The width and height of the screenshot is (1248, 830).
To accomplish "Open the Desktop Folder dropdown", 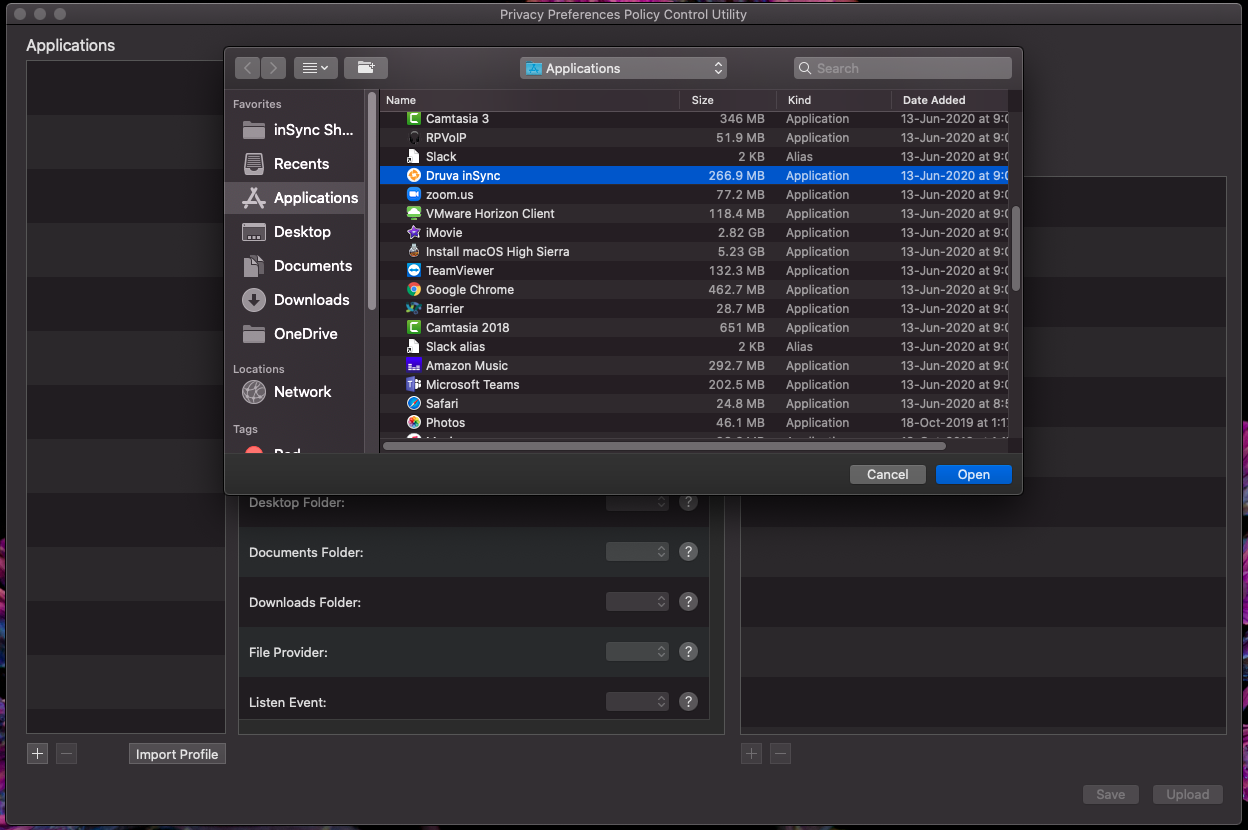I will tap(637, 502).
